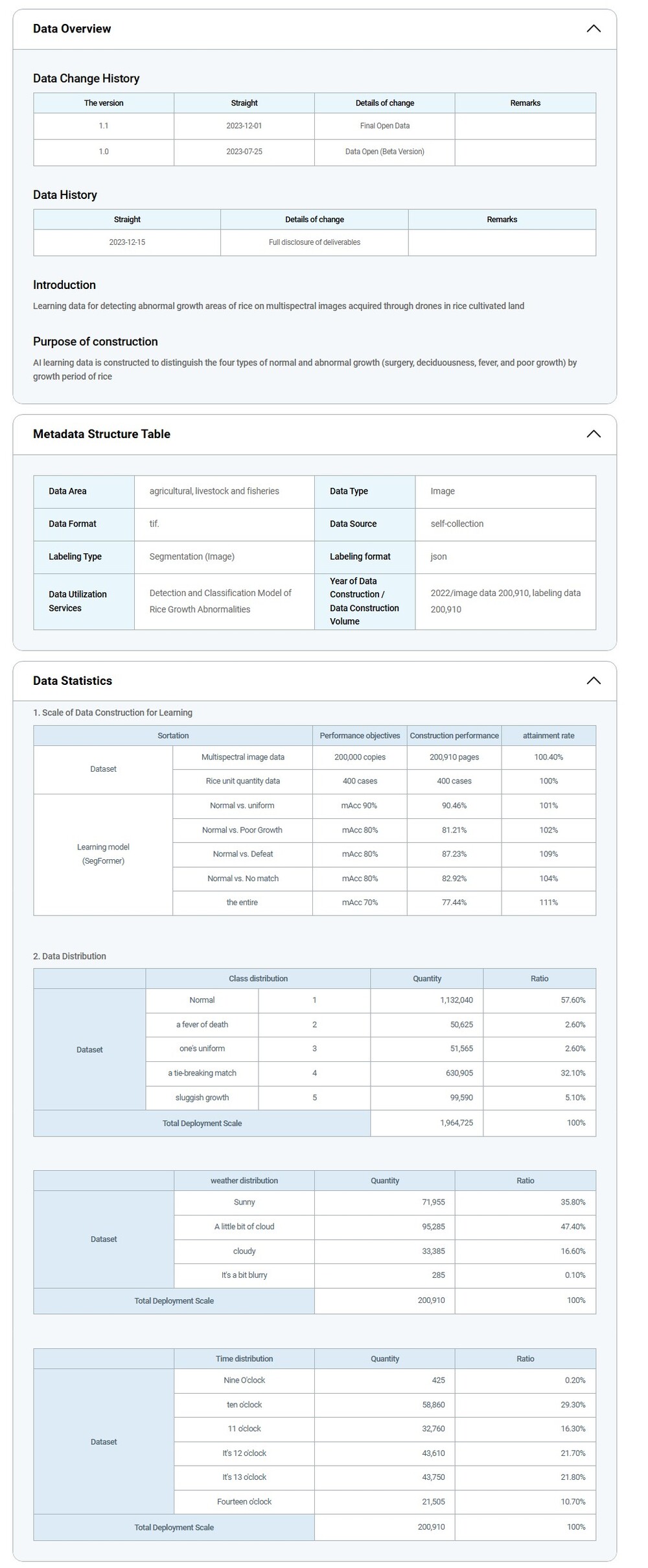Click the attainment rate column header
The image size is (648, 1568).
click(x=548, y=735)
